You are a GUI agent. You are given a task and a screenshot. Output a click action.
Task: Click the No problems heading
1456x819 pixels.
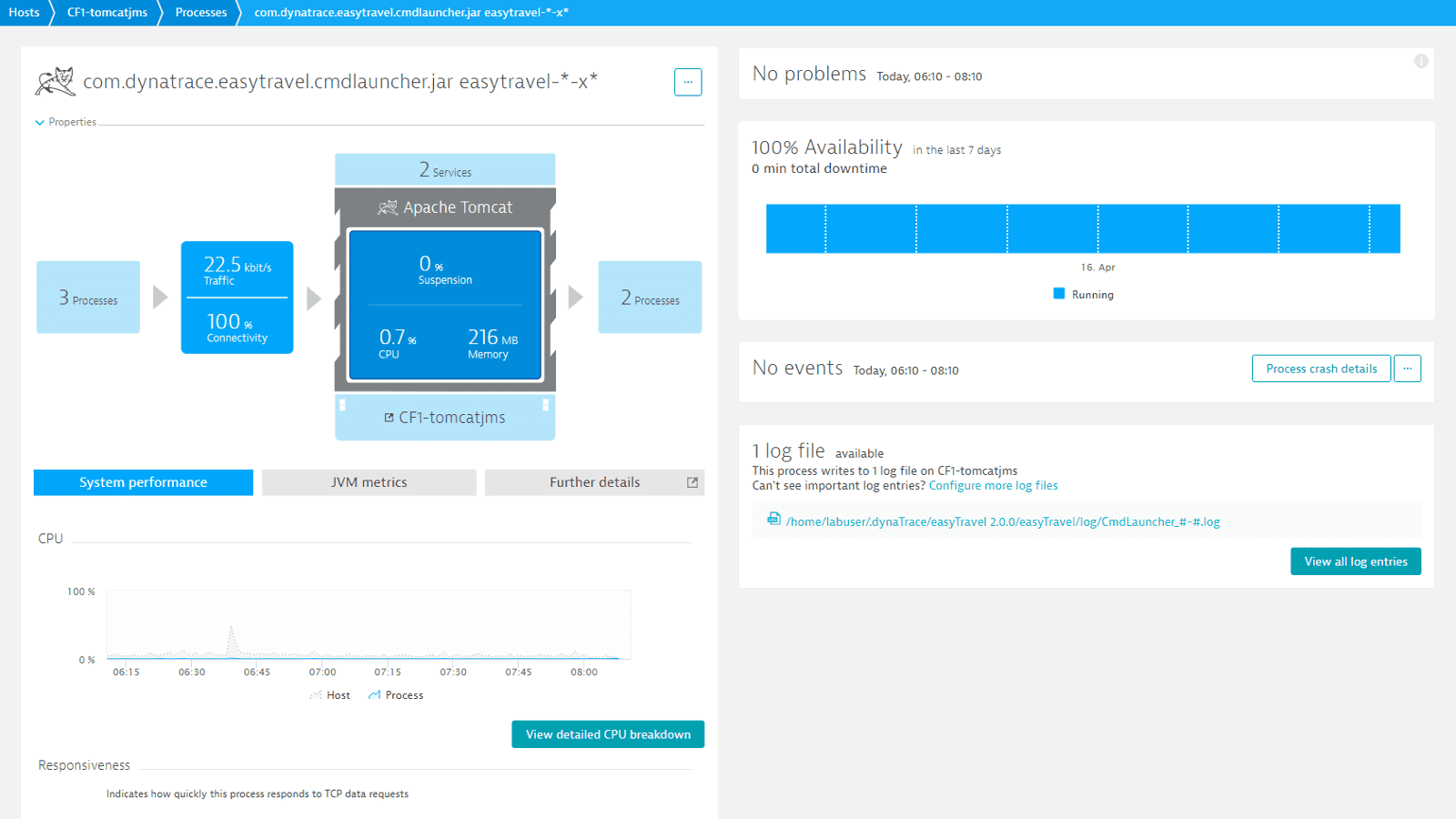pyautogui.click(x=809, y=74)
